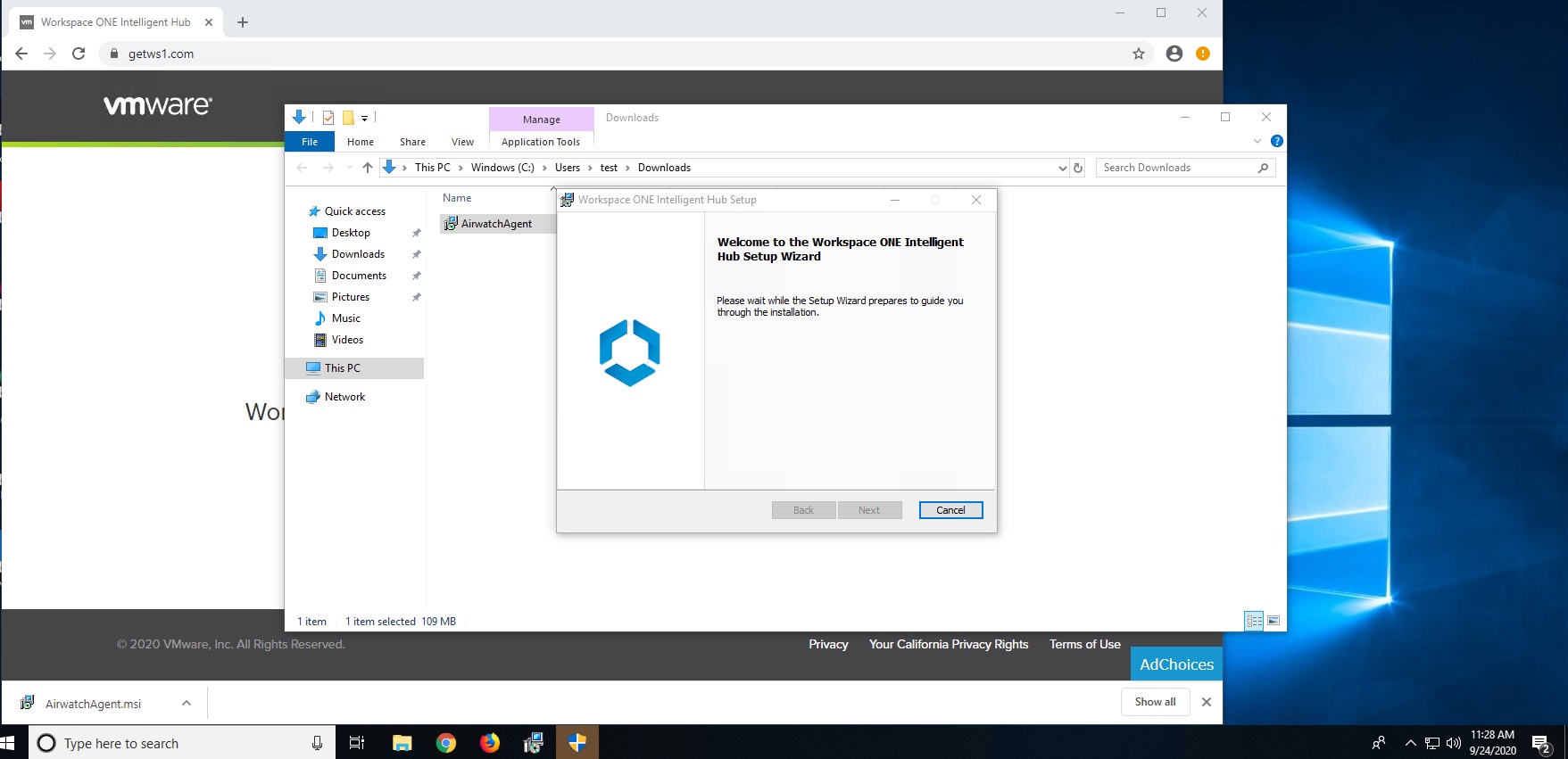Open recent locations dropdown in Explorer
Image resolution: width=1568 pixels, height=759 pixels.
349,168
